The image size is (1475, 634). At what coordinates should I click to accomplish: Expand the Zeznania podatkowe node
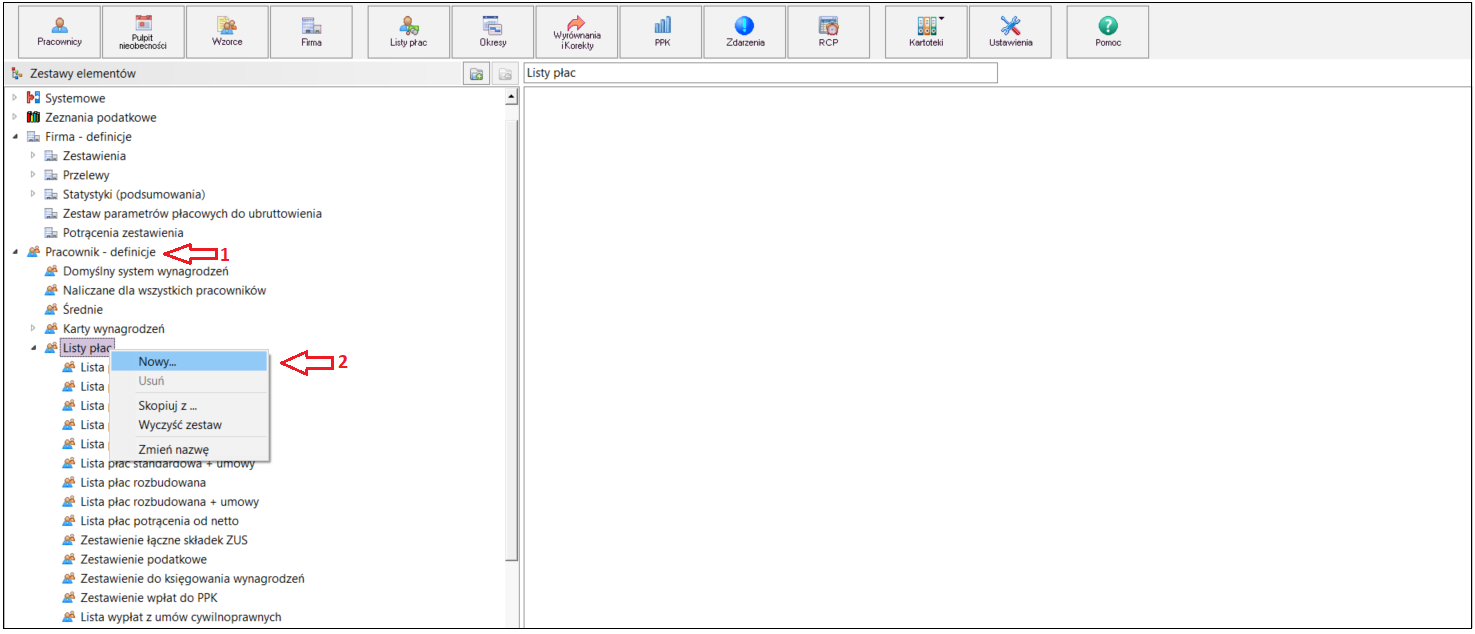(x=15, y=117)
